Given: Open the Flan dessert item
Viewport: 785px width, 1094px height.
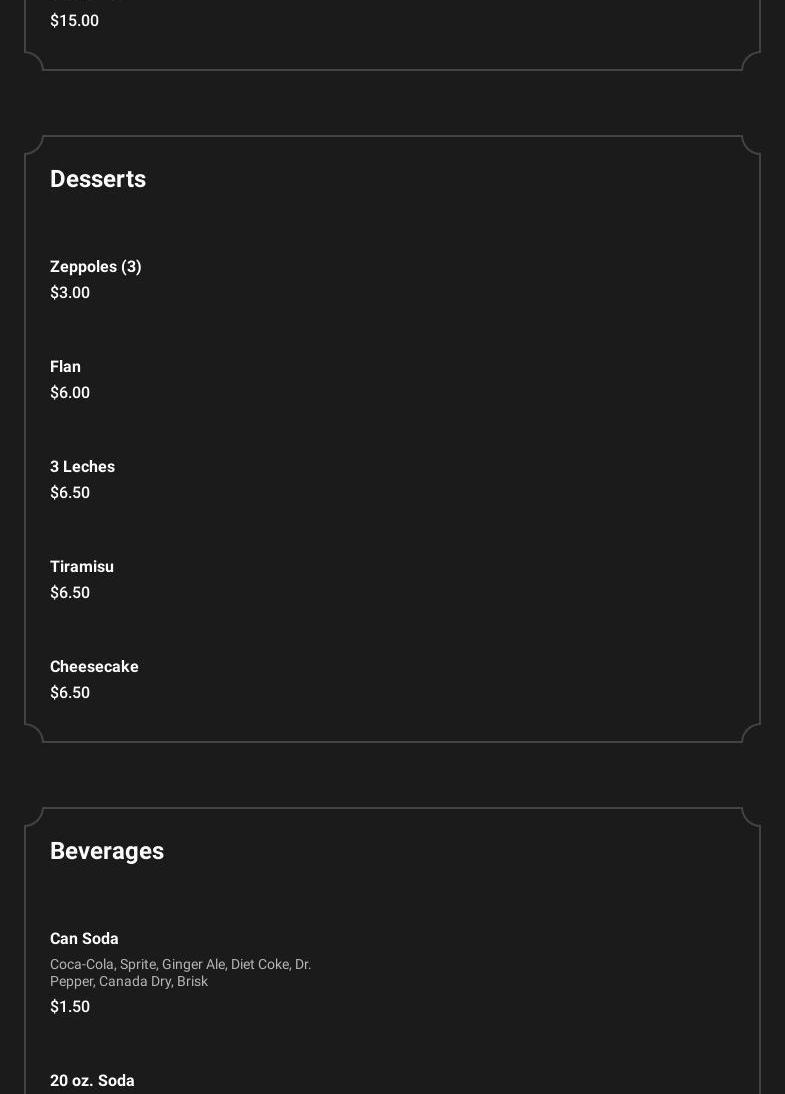Looking at the screenshot, I should pyautogui.click(x=66, y=367).
